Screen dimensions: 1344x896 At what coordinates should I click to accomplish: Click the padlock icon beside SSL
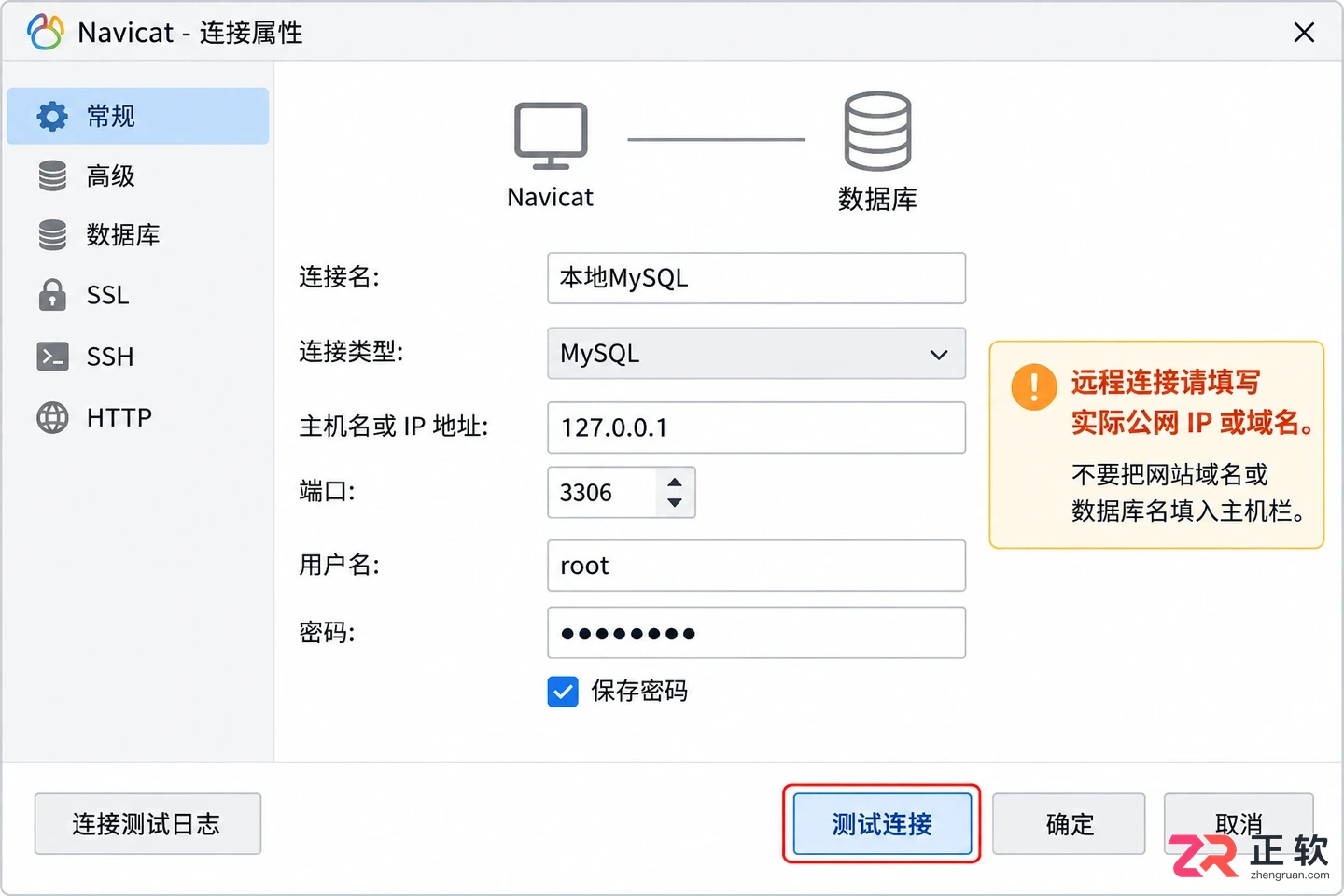[x=52, y=294]
